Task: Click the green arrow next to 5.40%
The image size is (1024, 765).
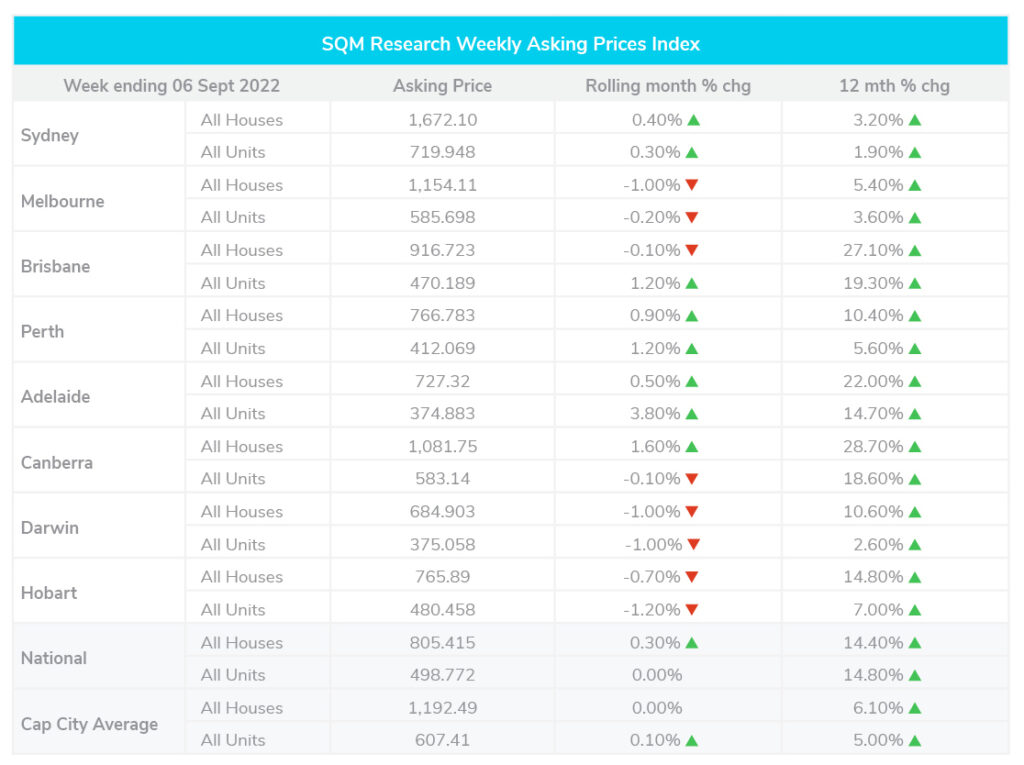Action: coord(914,185)
